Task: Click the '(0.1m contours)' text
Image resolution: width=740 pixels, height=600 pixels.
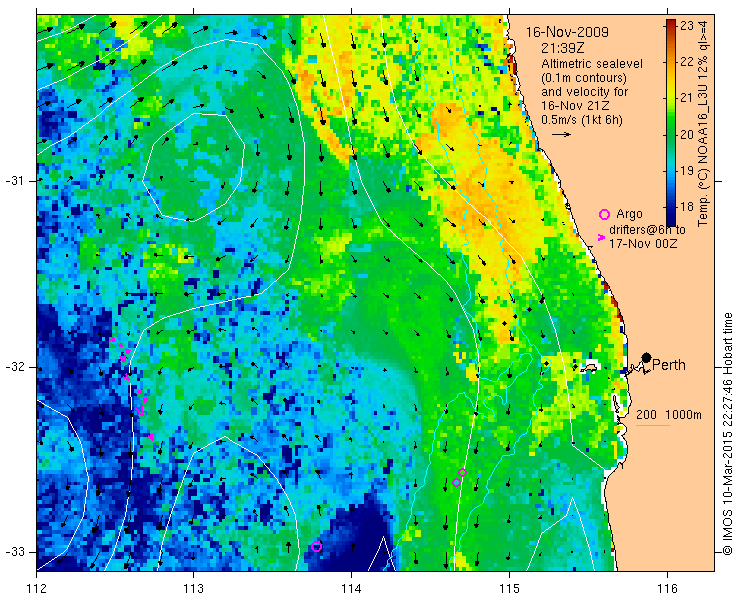Action: pos(584,78)
